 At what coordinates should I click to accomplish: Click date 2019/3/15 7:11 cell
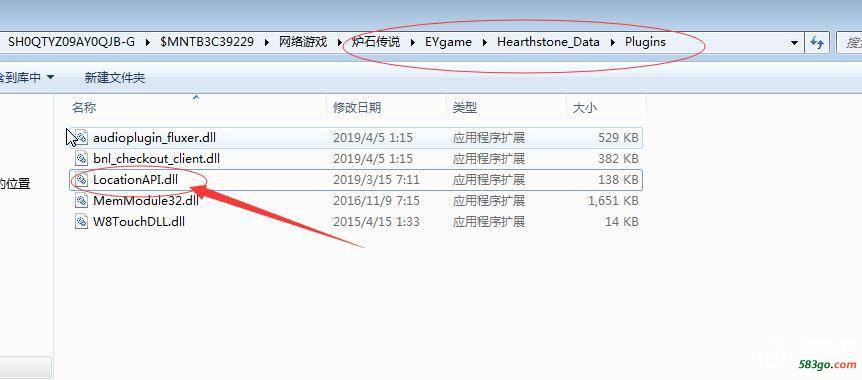377,179
